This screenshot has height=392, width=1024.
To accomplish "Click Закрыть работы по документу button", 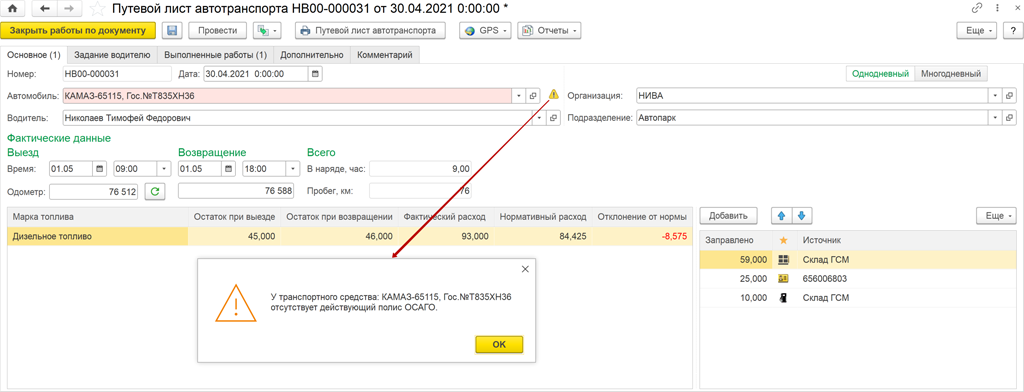I will tap(78, 31).
